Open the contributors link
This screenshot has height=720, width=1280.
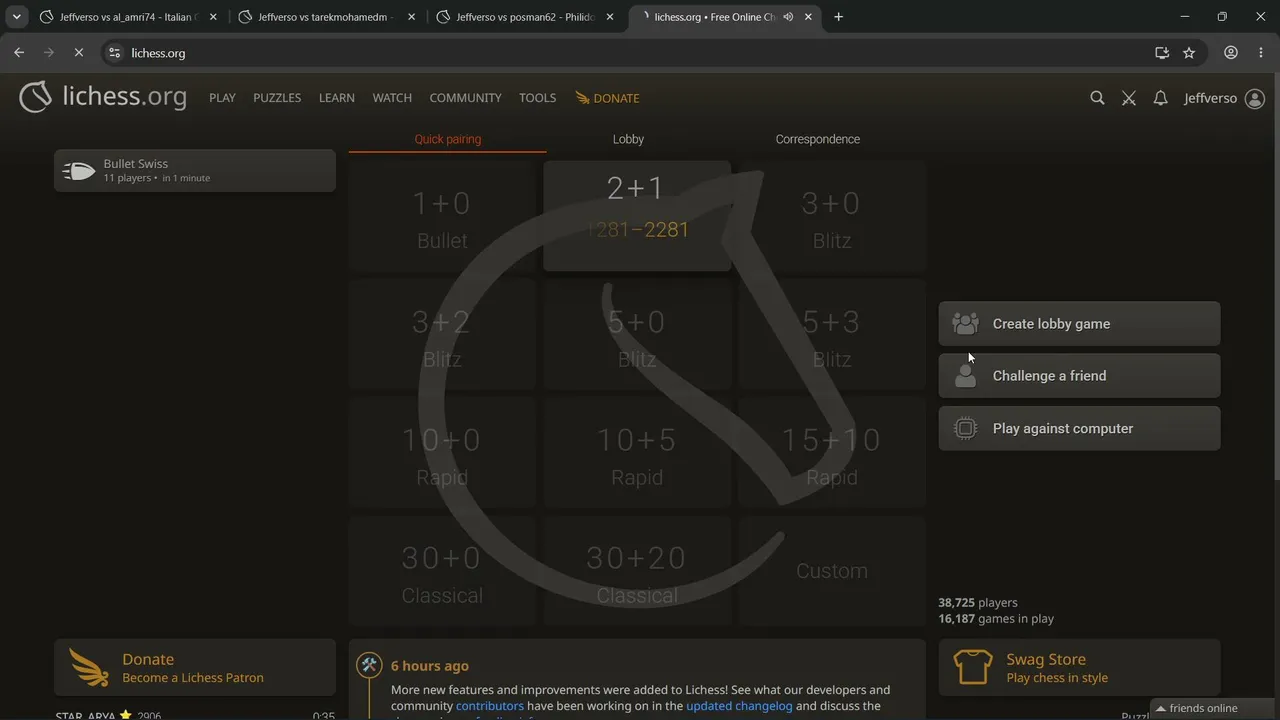[490, 706]
